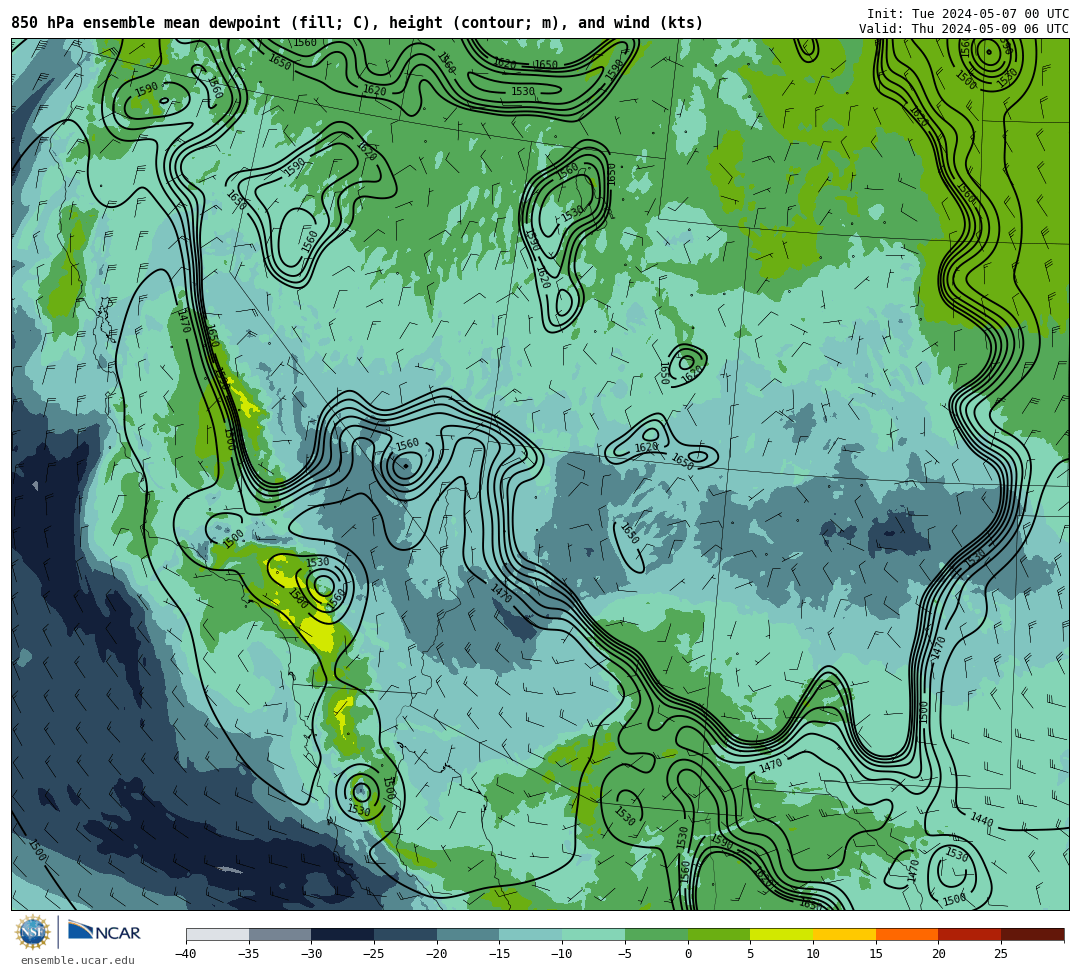Click the 20 colorbar tick label
The height and width of the screenshot is (973, 1080).
coord(938,954)
